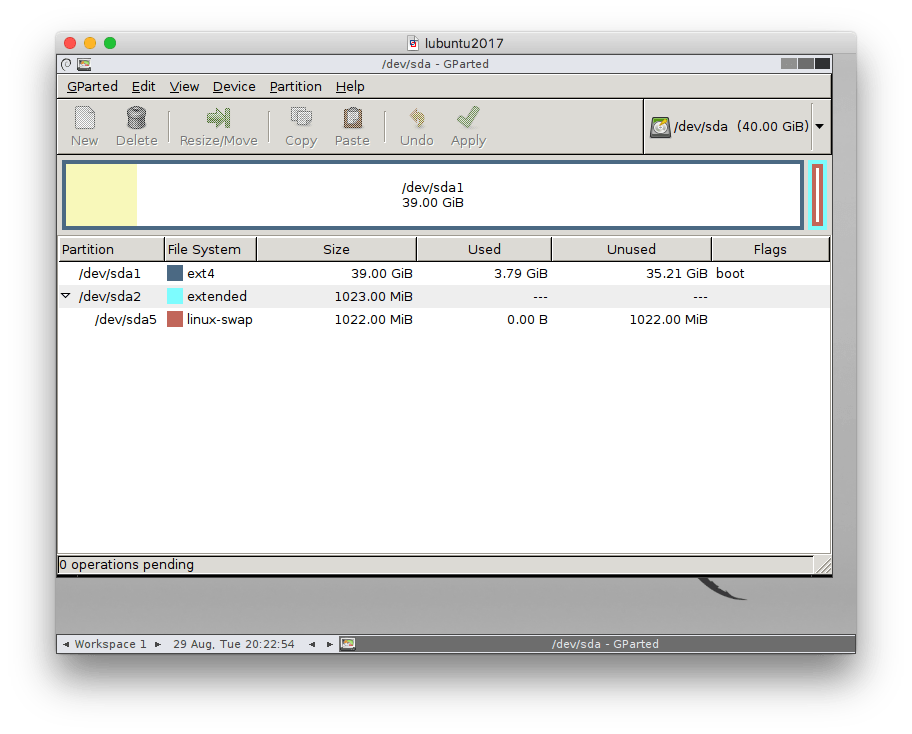
Task: Click the window resize grip at status bar corner
Action: tap(822, 565)
